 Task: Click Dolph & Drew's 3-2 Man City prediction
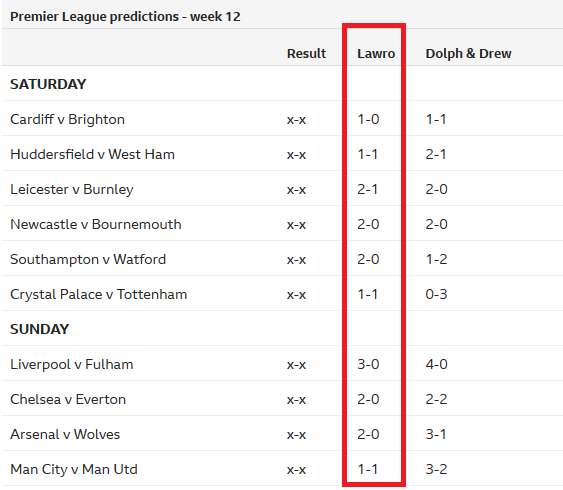(436, 469)
